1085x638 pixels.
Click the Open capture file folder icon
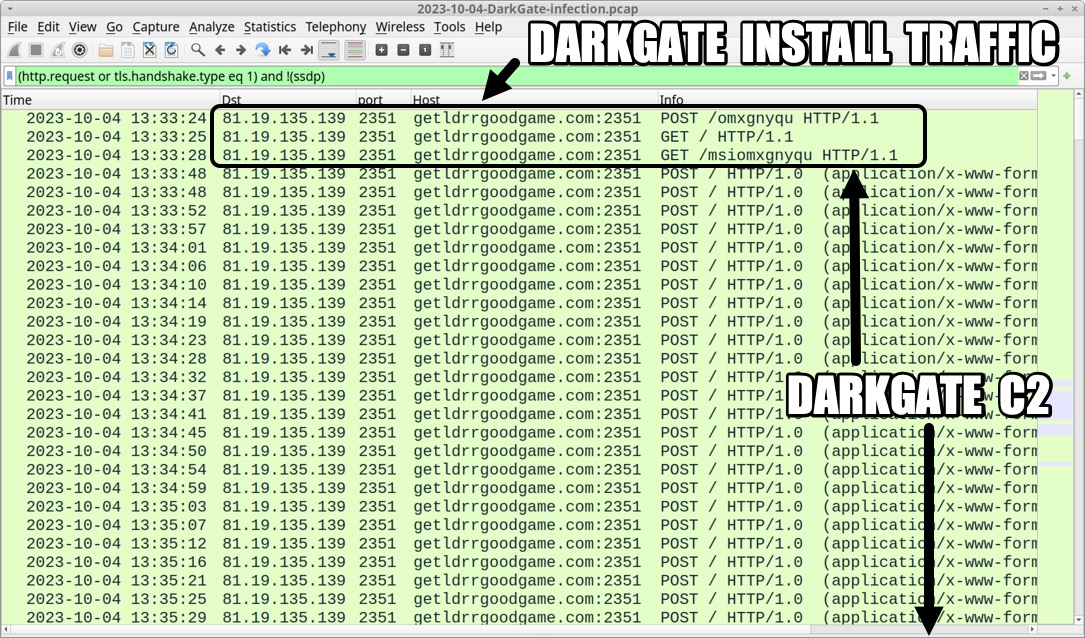pyautogui.click(x=106, y=50)
